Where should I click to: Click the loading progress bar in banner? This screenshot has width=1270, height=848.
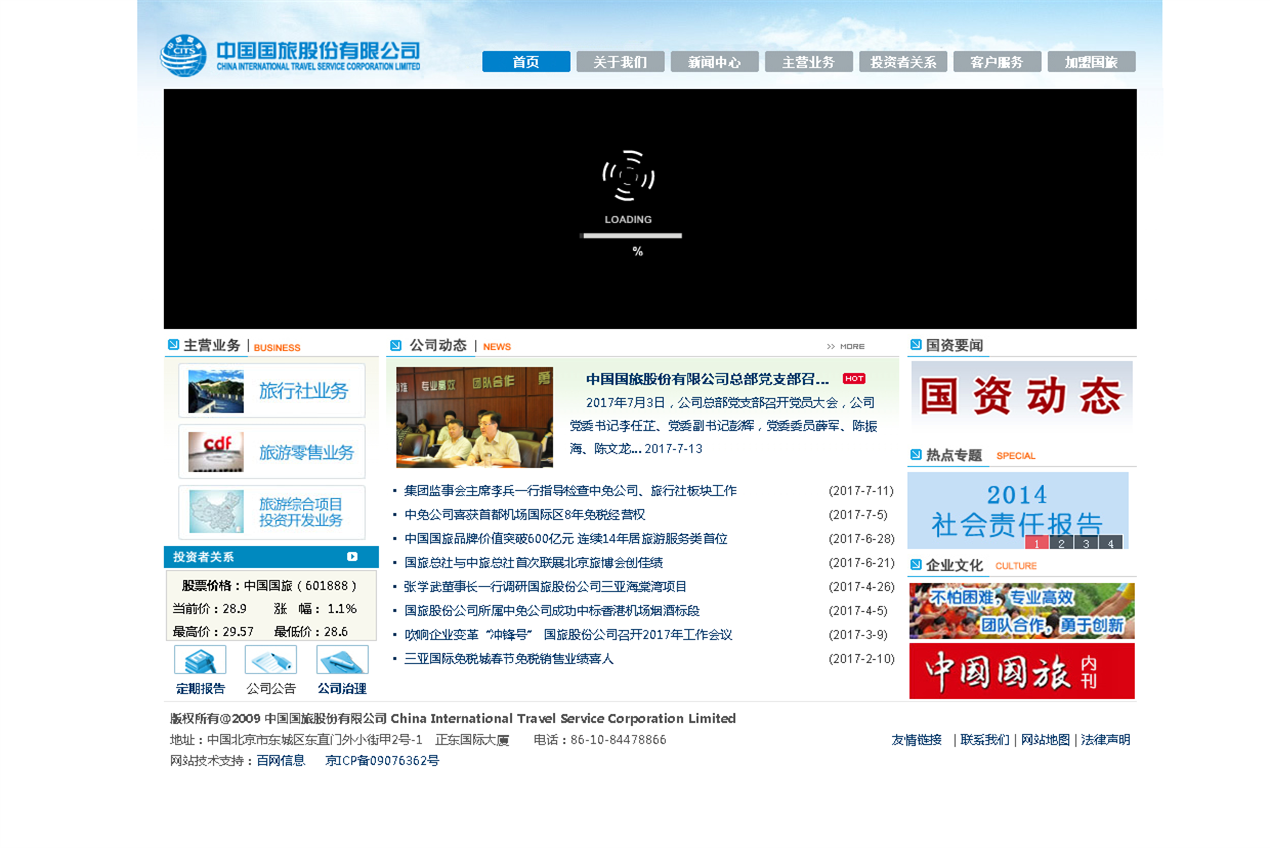(631, 236)
